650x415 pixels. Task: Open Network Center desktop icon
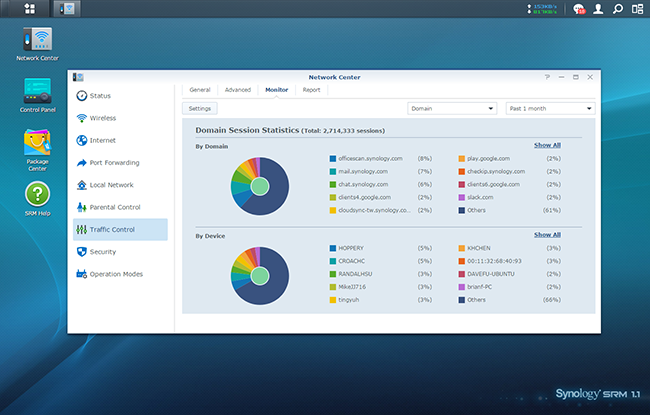(x=37, y=40)
